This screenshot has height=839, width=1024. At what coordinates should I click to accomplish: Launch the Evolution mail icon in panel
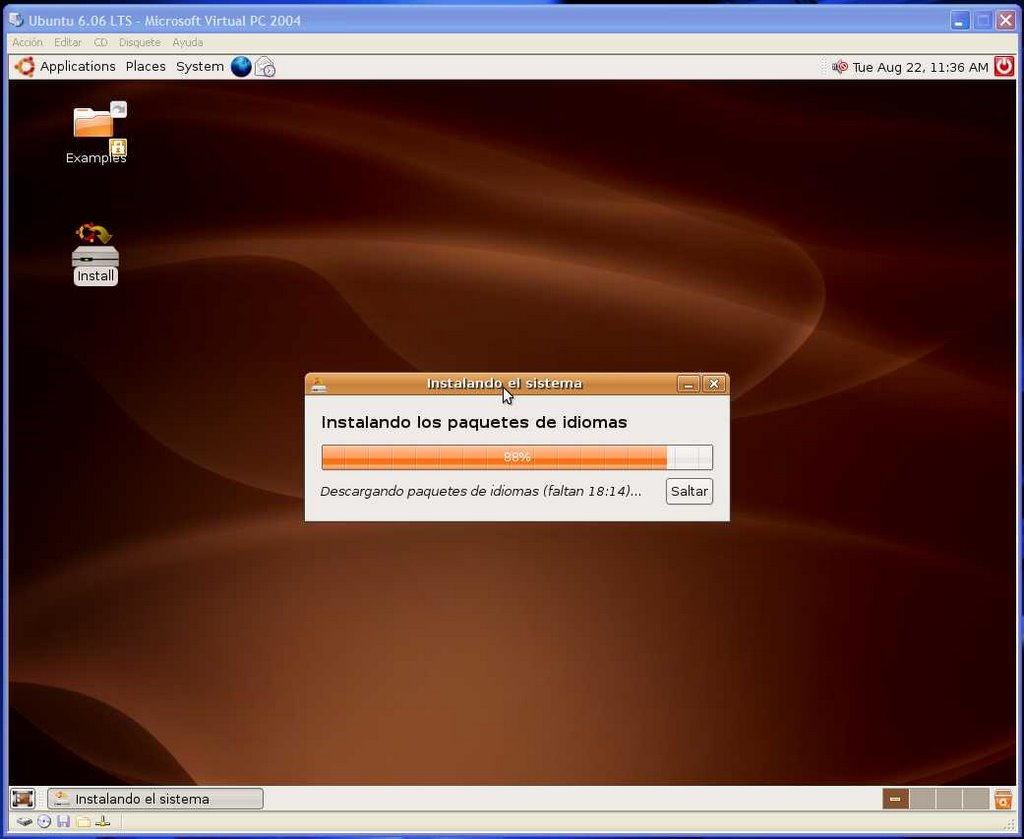[264, 67]
